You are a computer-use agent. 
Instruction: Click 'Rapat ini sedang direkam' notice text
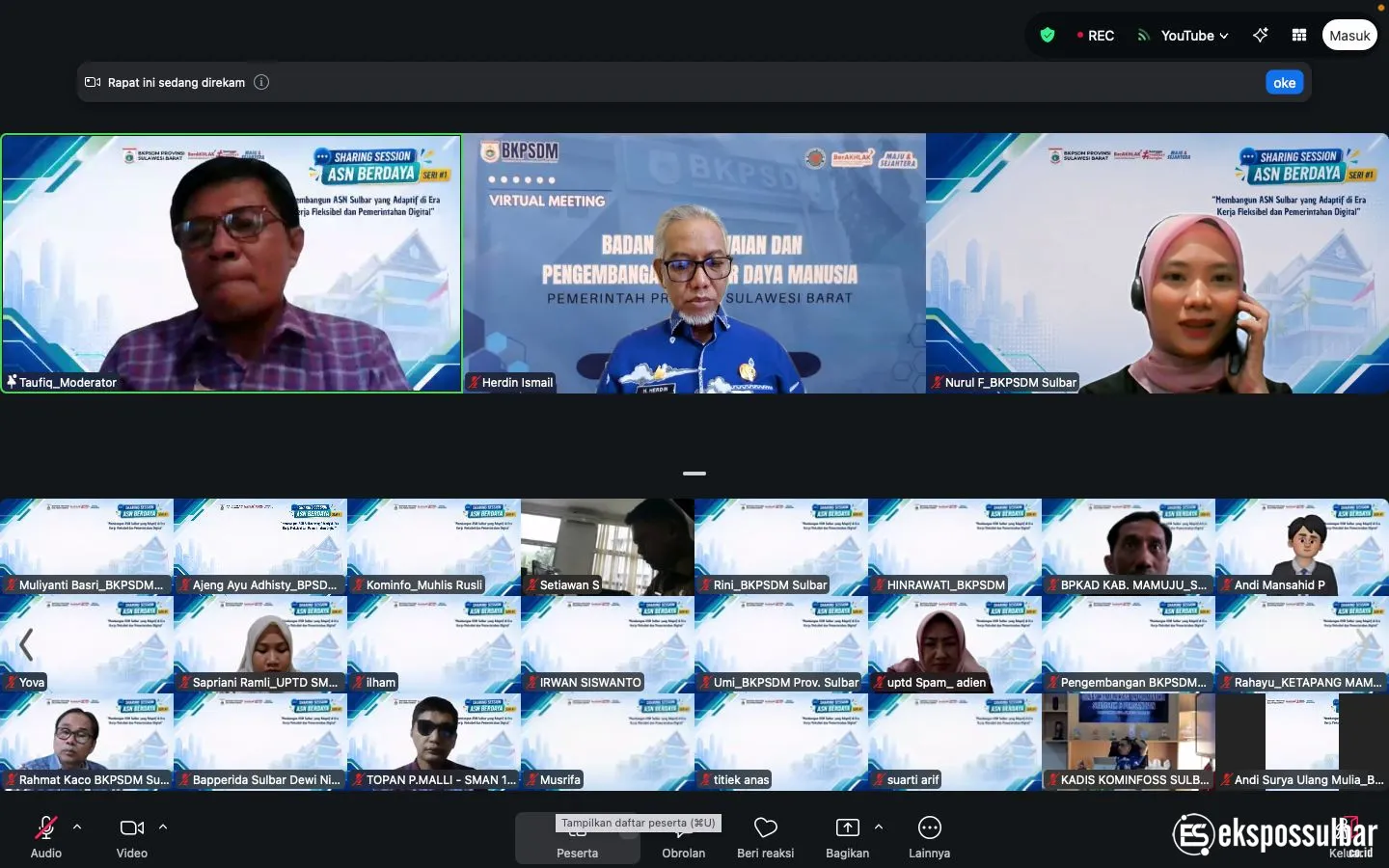pyautogui.click(x=176, y=82)
